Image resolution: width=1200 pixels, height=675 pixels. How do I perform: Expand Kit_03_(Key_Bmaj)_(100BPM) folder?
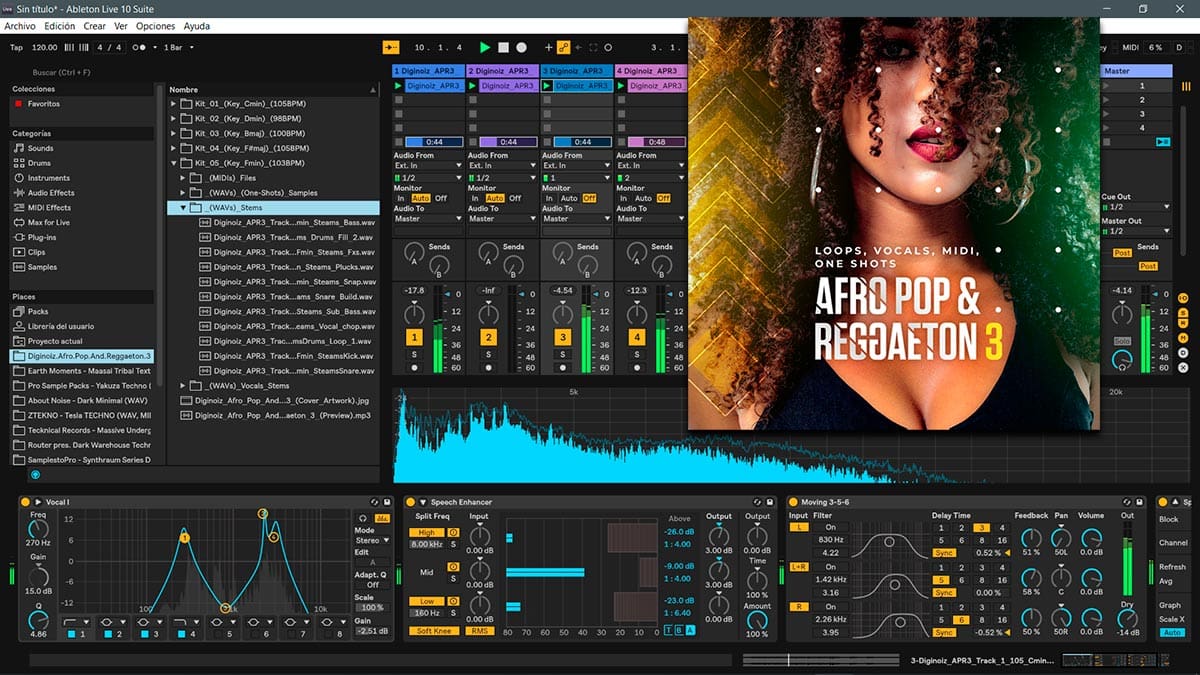(173, 133)
